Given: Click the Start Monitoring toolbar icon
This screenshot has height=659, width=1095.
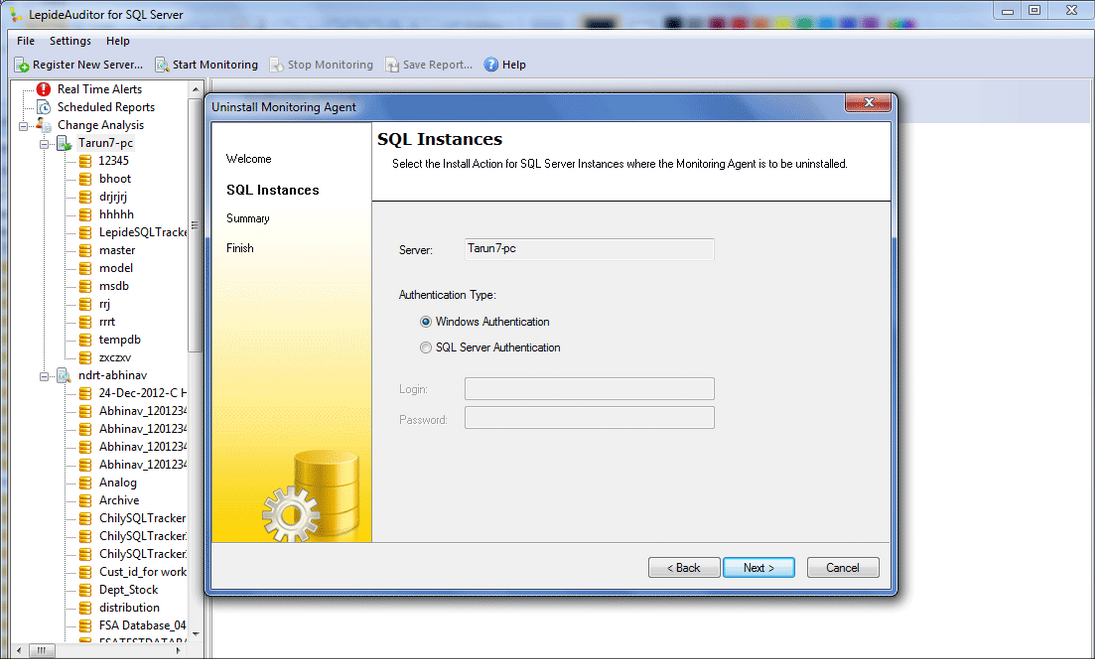Looking at the screenshot, I should 162,65.
